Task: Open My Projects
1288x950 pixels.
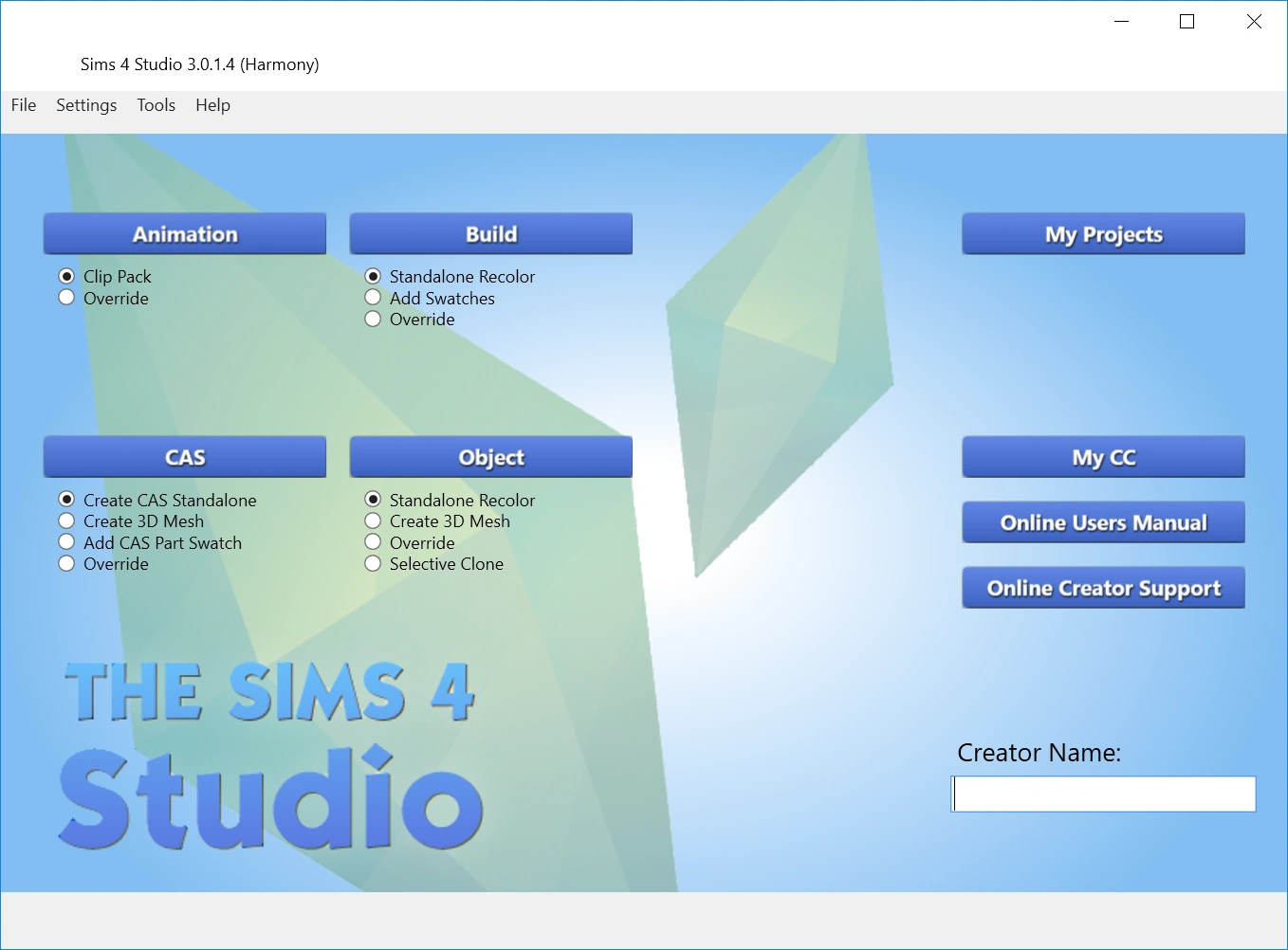Action: 1104,234
